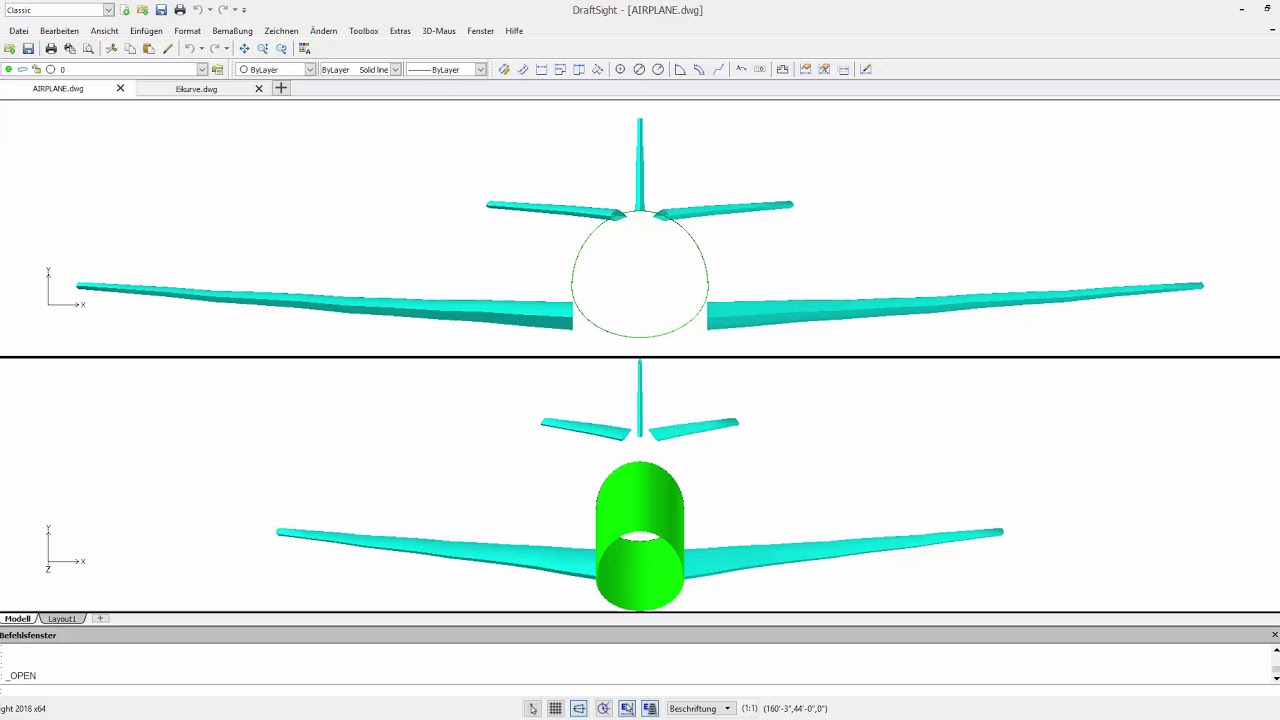
Task: Close the Eikurve.dwg tab
Action: click(x=259, y=89)
